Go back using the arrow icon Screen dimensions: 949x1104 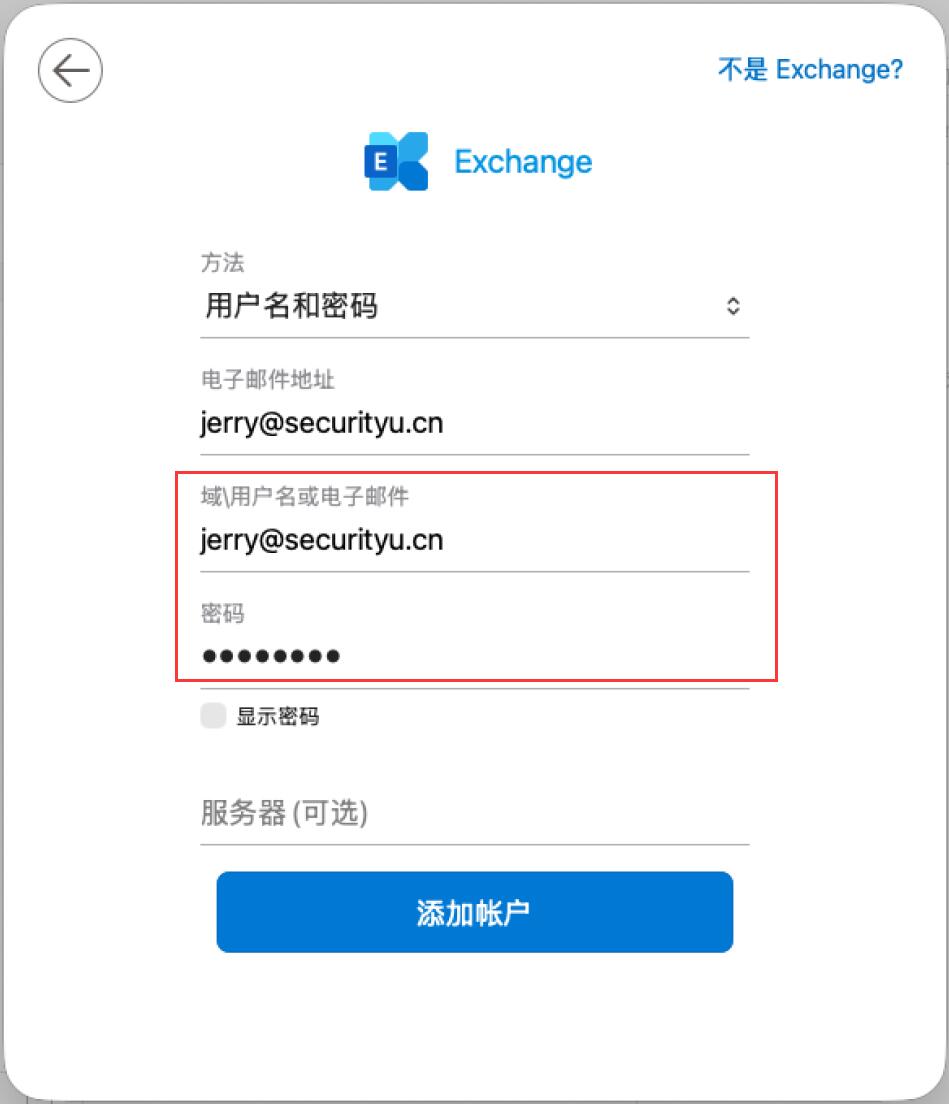(x=70, y=70)
